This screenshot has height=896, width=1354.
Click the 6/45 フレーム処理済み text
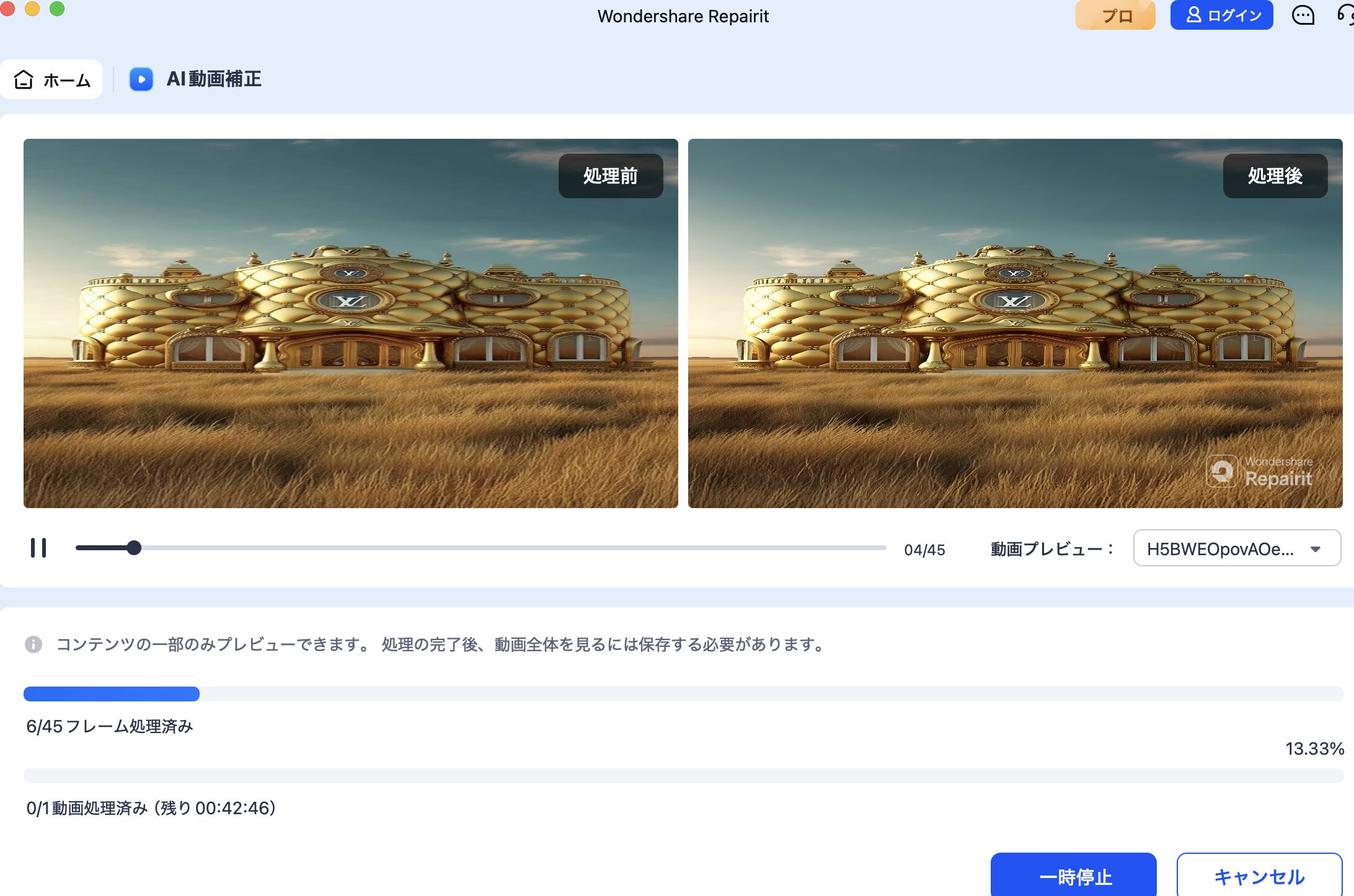[x=110, y=726]
